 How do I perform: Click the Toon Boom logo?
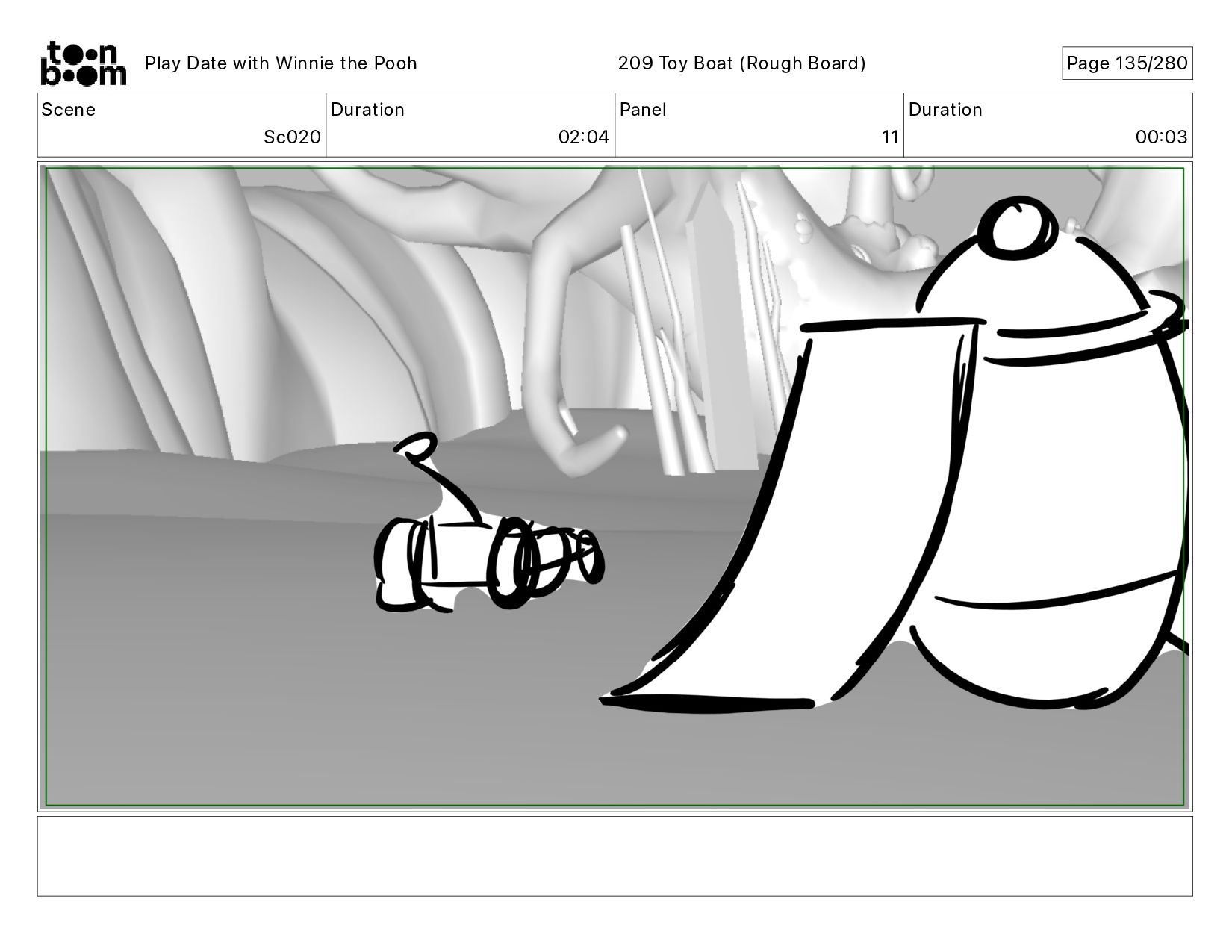point(83,63)
